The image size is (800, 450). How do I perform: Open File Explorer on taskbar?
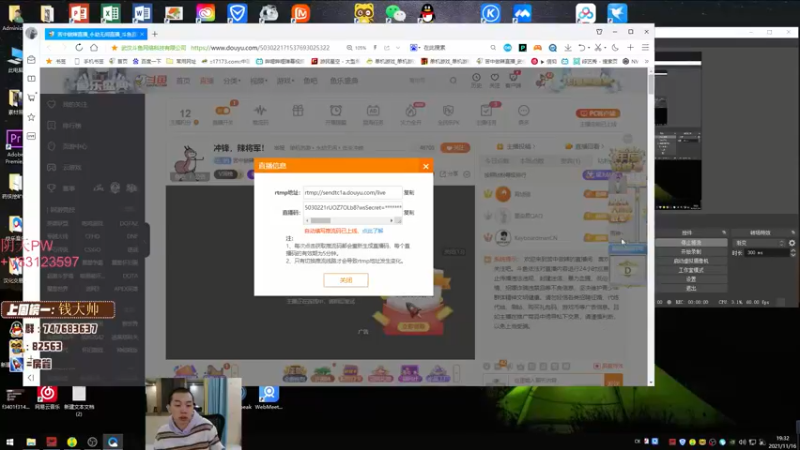[x=31, y=442]
